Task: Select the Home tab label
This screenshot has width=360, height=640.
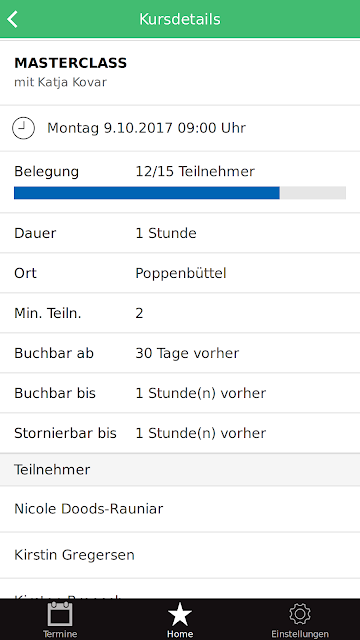Action: point(180,634)
